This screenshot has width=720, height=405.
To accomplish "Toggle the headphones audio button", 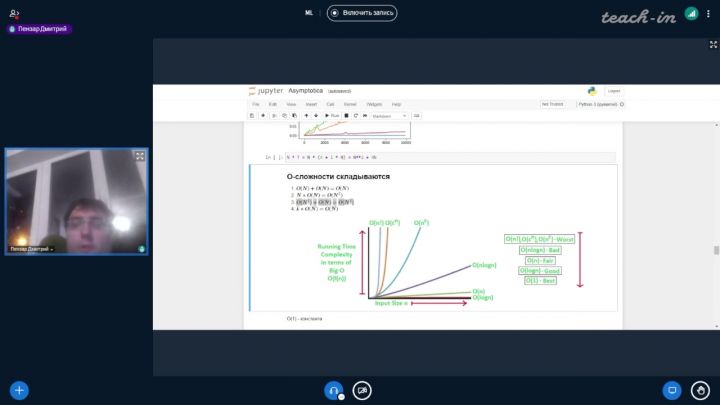I will 334,390.
